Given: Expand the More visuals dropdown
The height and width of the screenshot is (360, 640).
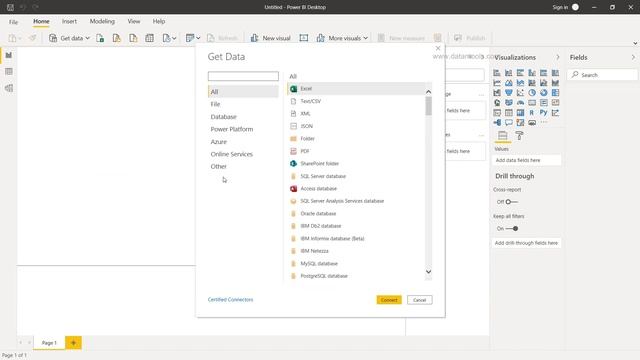Looking at the screenshot, I should coord(365,38).
